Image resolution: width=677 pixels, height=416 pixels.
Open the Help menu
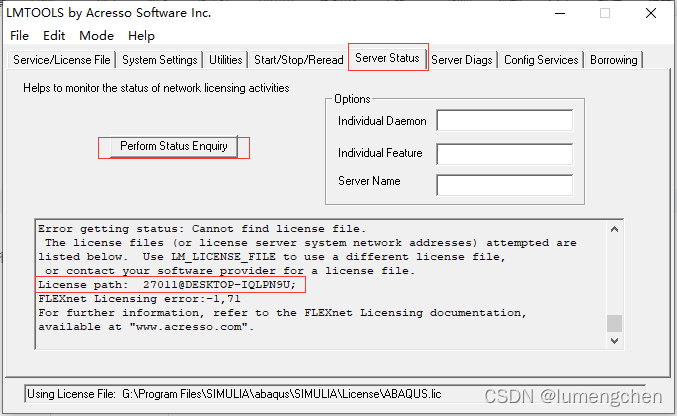click(141, 35)
